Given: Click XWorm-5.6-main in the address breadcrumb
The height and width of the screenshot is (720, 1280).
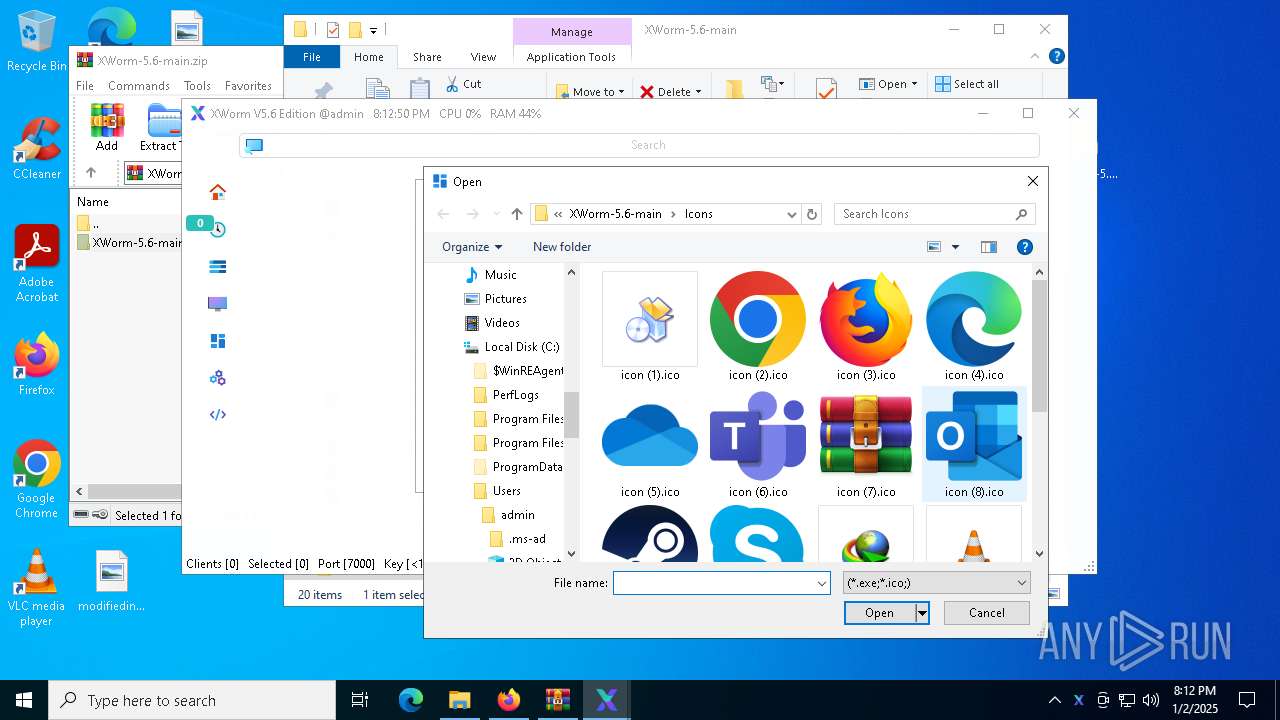Looking at the screenshot, I should [615, 214].
